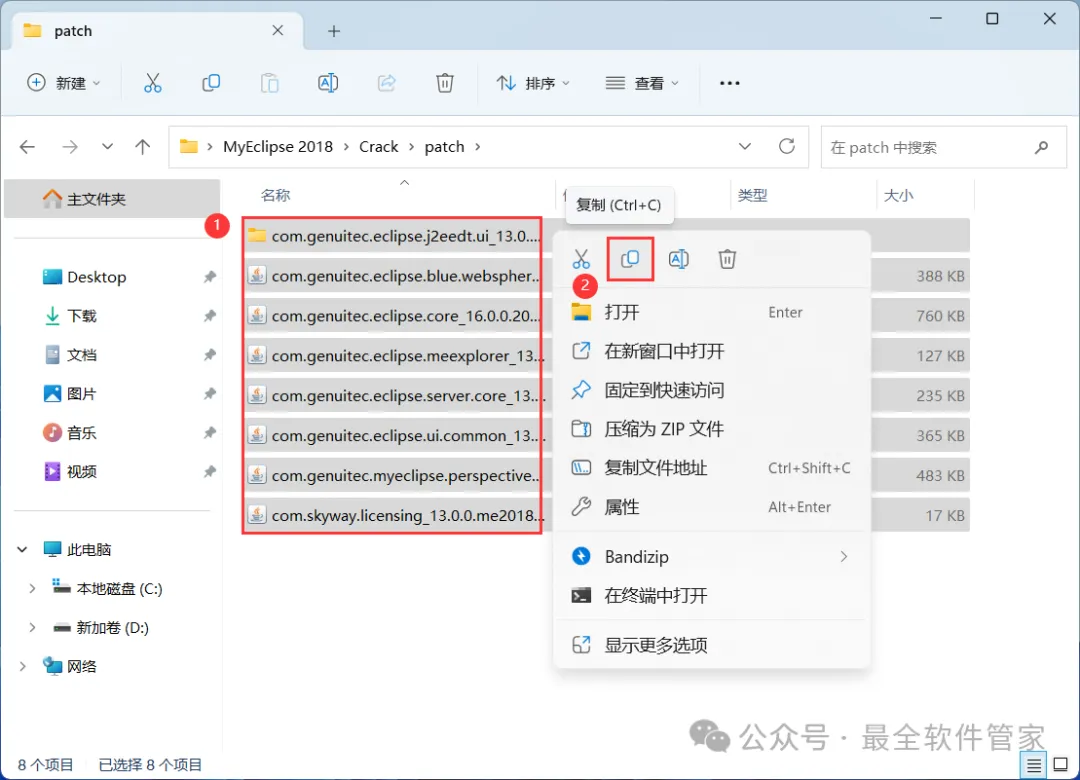
Task: Choose 显示更多选项 menu entry
Action: point(712,645)
